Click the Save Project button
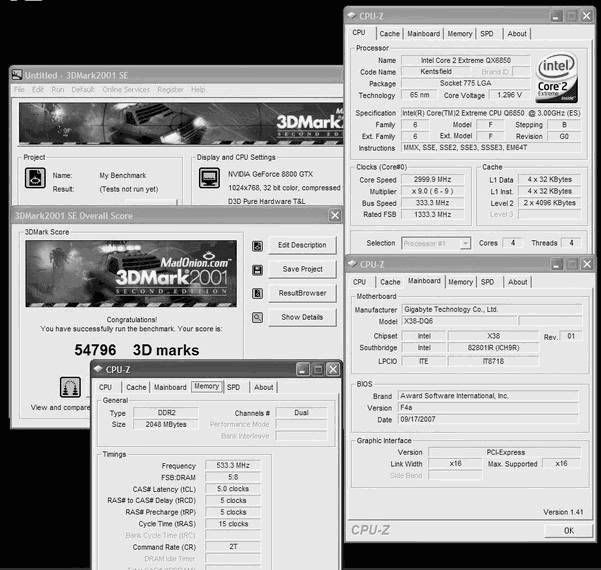The image size is (601, 570). point(302,269)
